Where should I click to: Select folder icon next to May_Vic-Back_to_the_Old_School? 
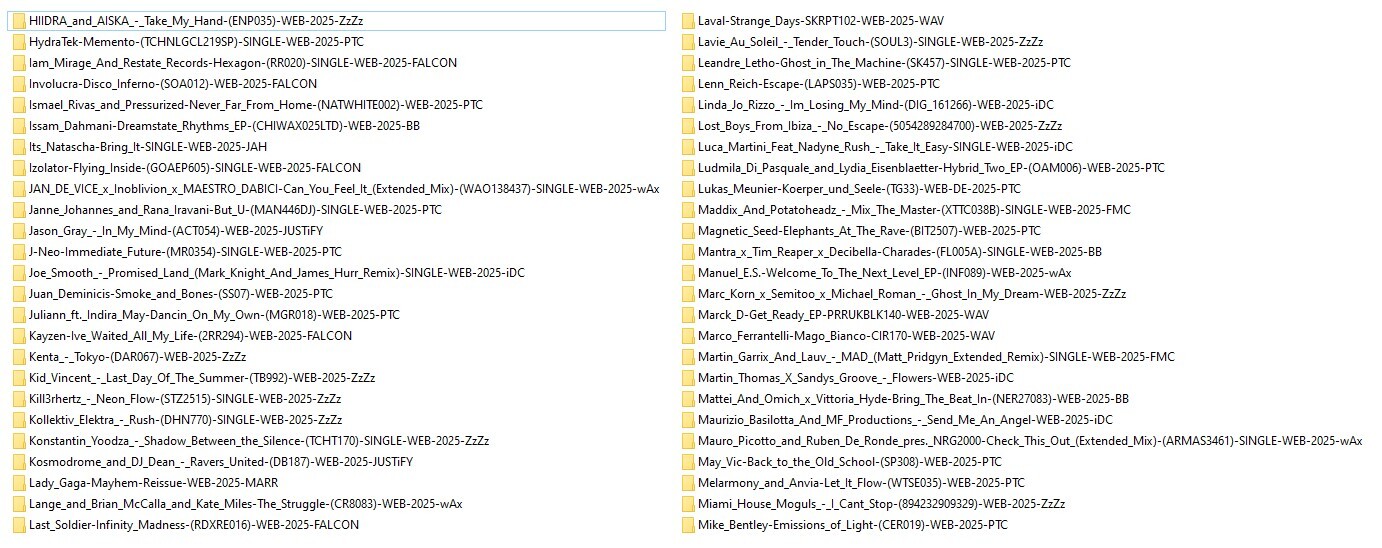[688, 462]
